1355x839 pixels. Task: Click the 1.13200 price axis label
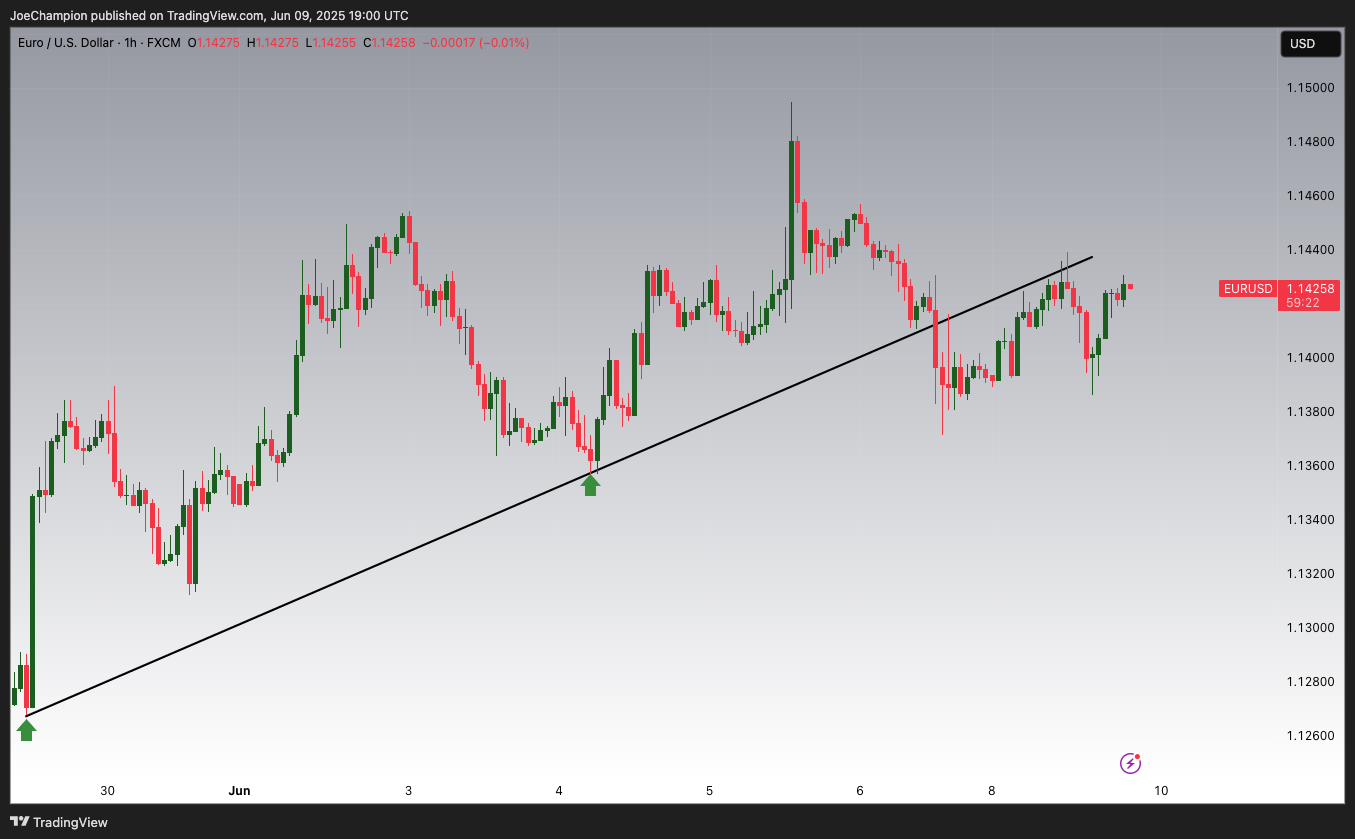[x=1309, y=574]
